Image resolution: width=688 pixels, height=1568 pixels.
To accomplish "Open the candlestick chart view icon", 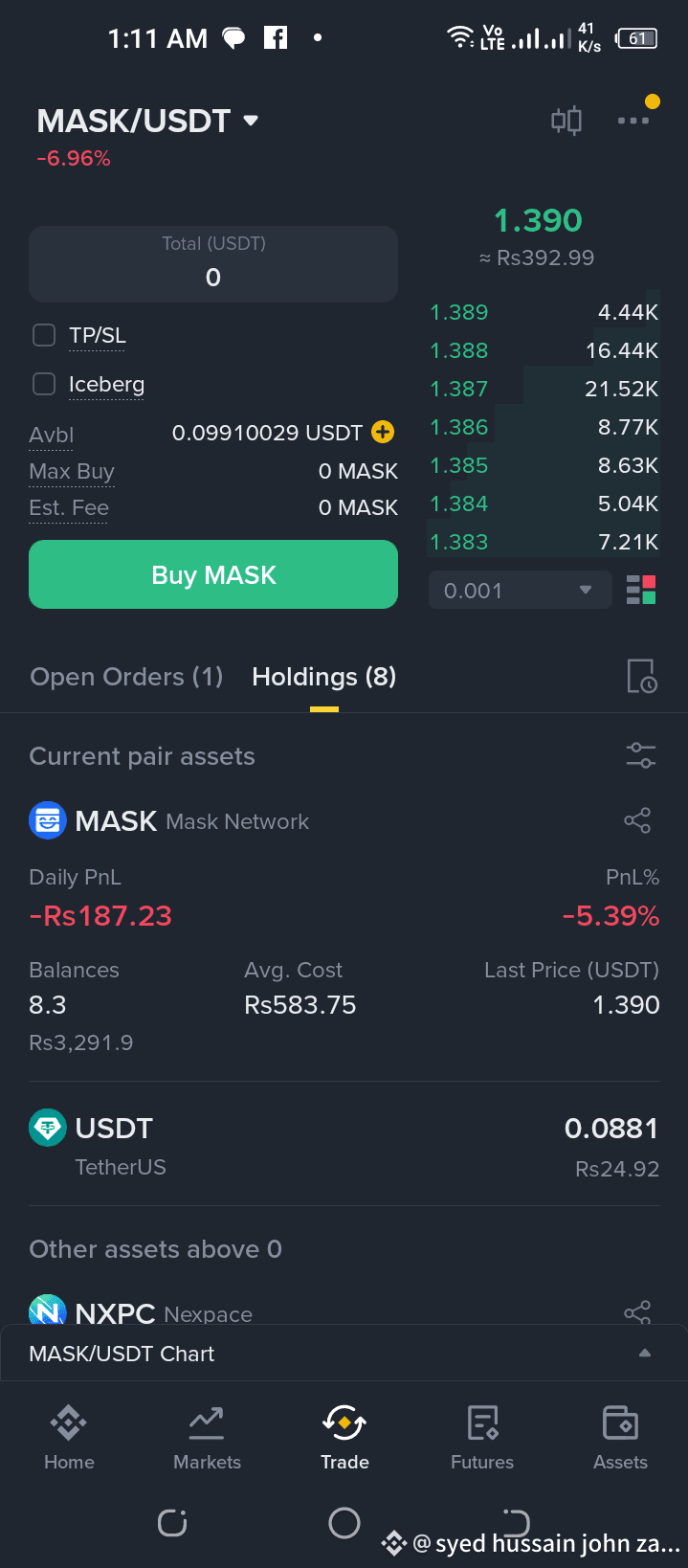I will [x=566, y=120].
